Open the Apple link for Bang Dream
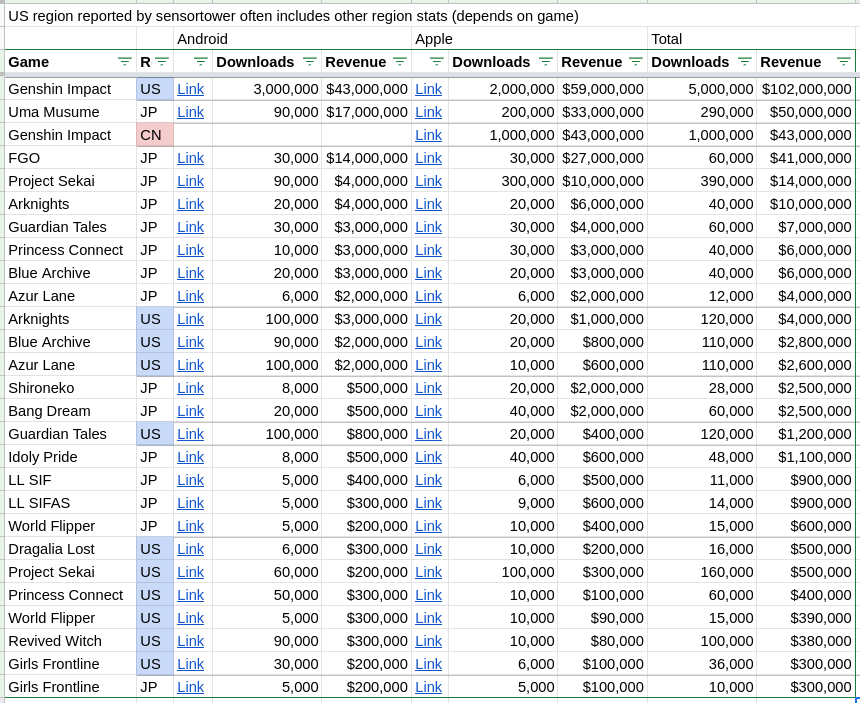Viewport: 860px width, 703px height. click(428, 411)
